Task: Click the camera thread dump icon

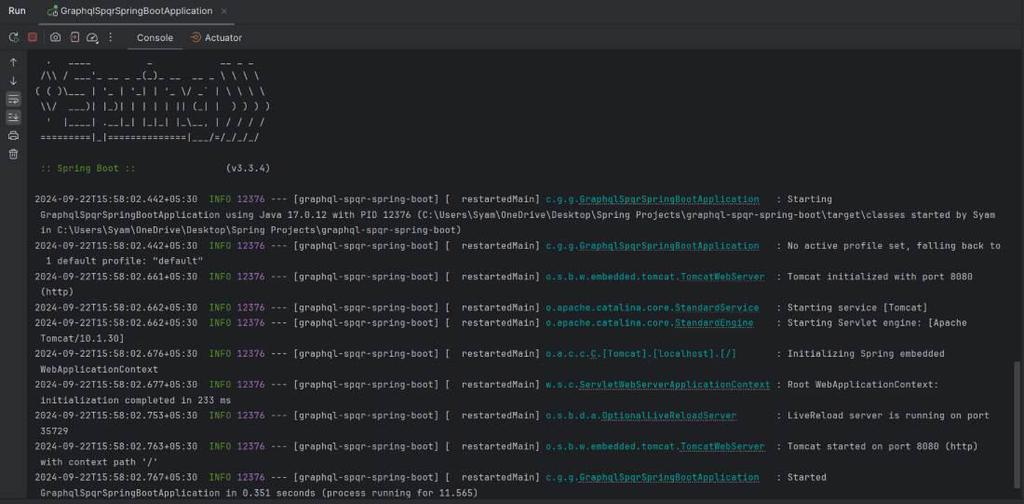Action: [x=56, y=38]
